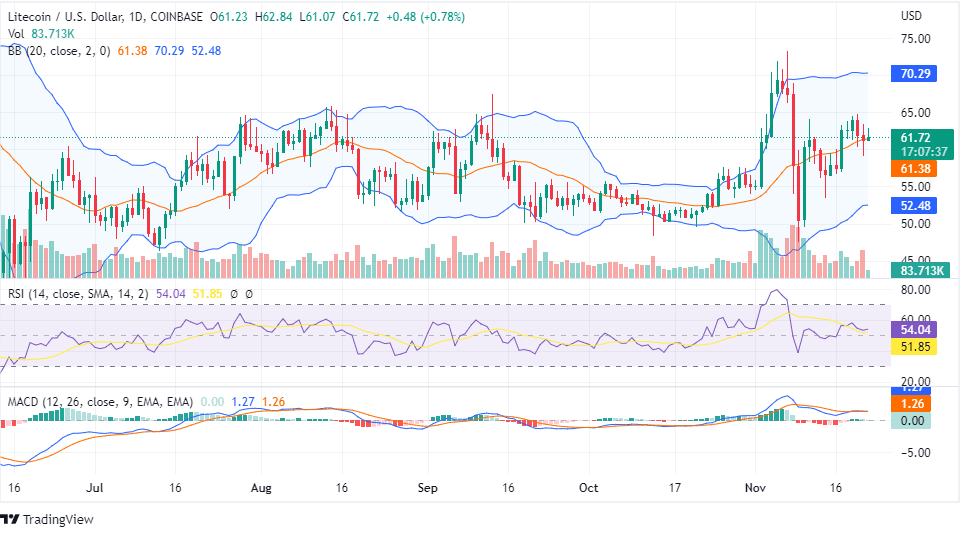Viewport: 969px width, 537px height.
Task: Click the 80.00 RSI scale value
Action: coord(915,290)
